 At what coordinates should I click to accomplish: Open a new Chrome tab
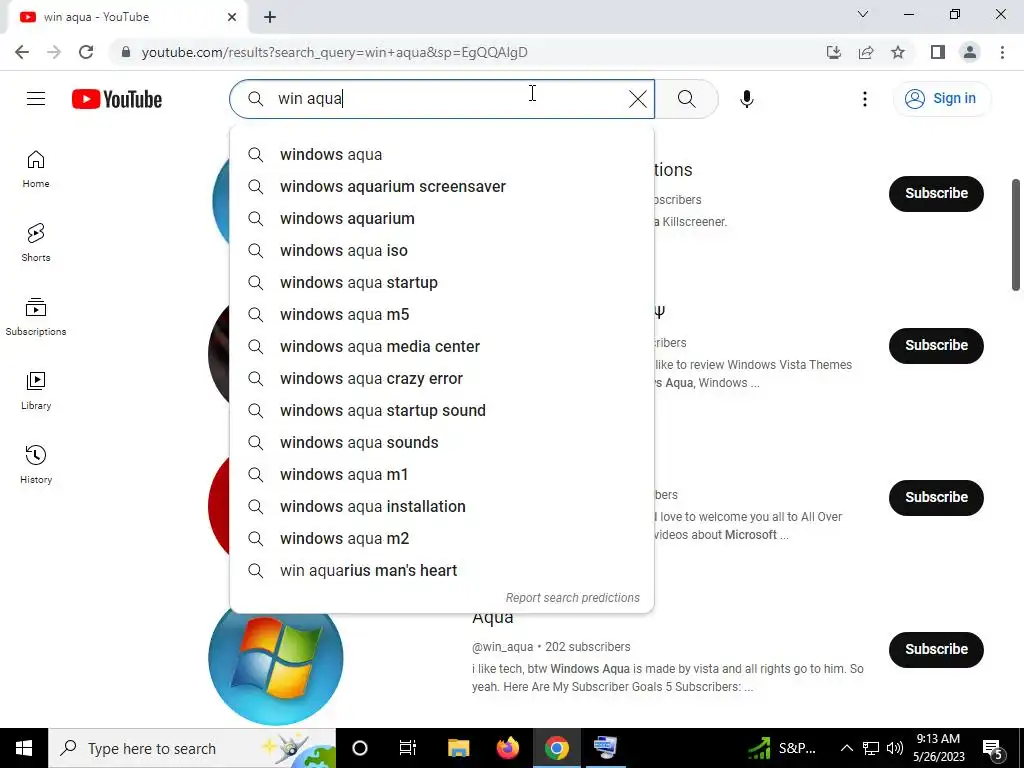(270, 17)
